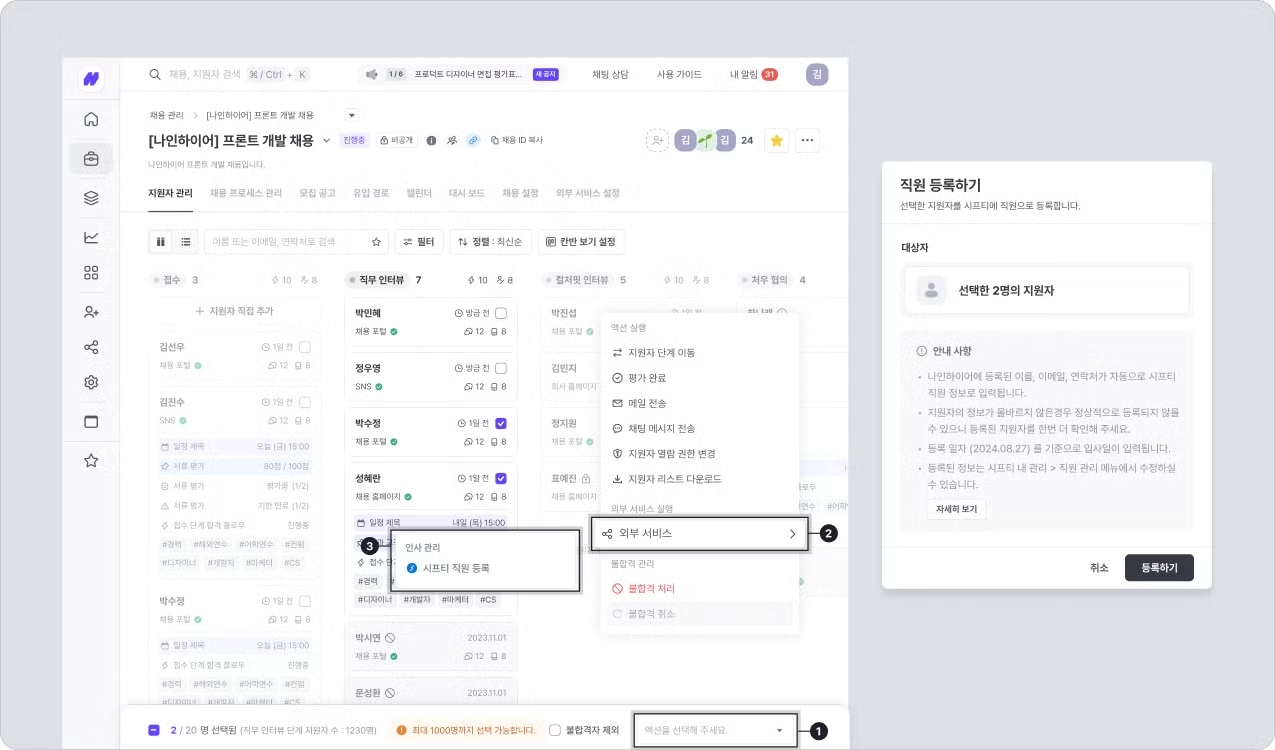This screenshot has height=750, width=1275.
Task: Click the user avatar 김 in top bar
Action: [x=817, y=74]
